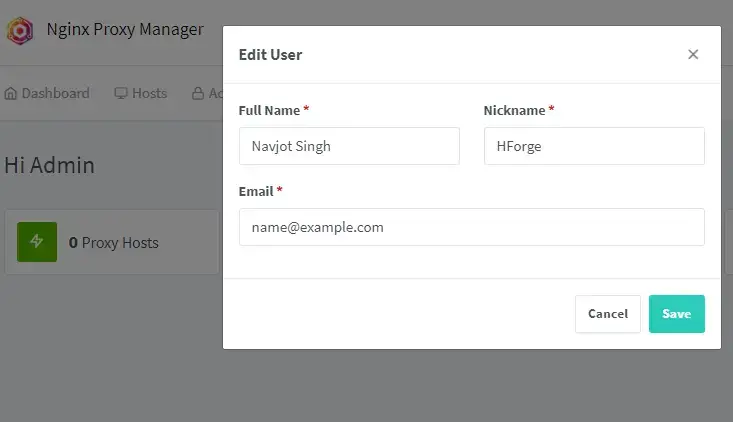Click the Email input field
The height and width of the screenshot is (422, 733).
[472, 227]
